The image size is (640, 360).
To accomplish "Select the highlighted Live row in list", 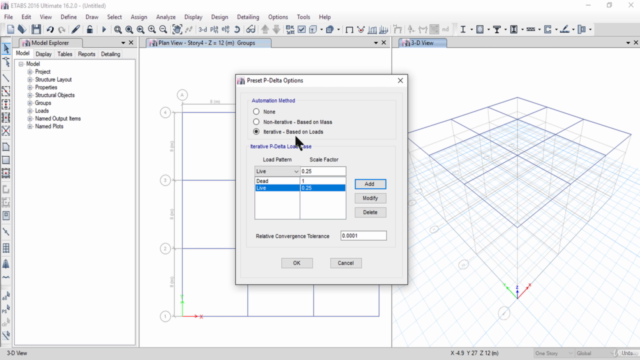I will click(x=300, y=188).
